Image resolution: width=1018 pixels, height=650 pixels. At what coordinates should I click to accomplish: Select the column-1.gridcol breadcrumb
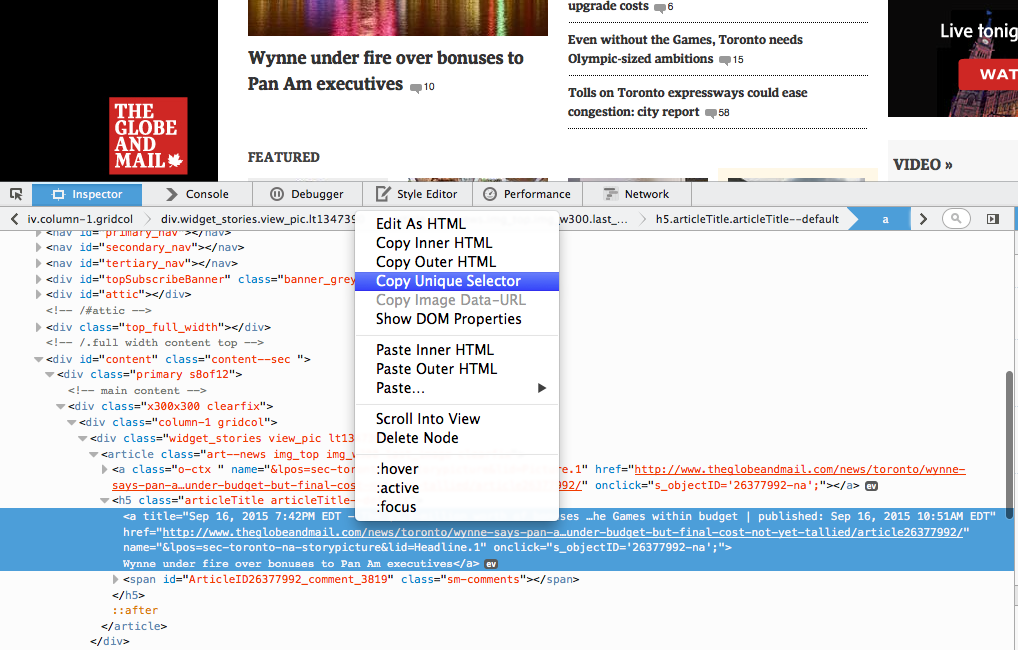(80, 219)
